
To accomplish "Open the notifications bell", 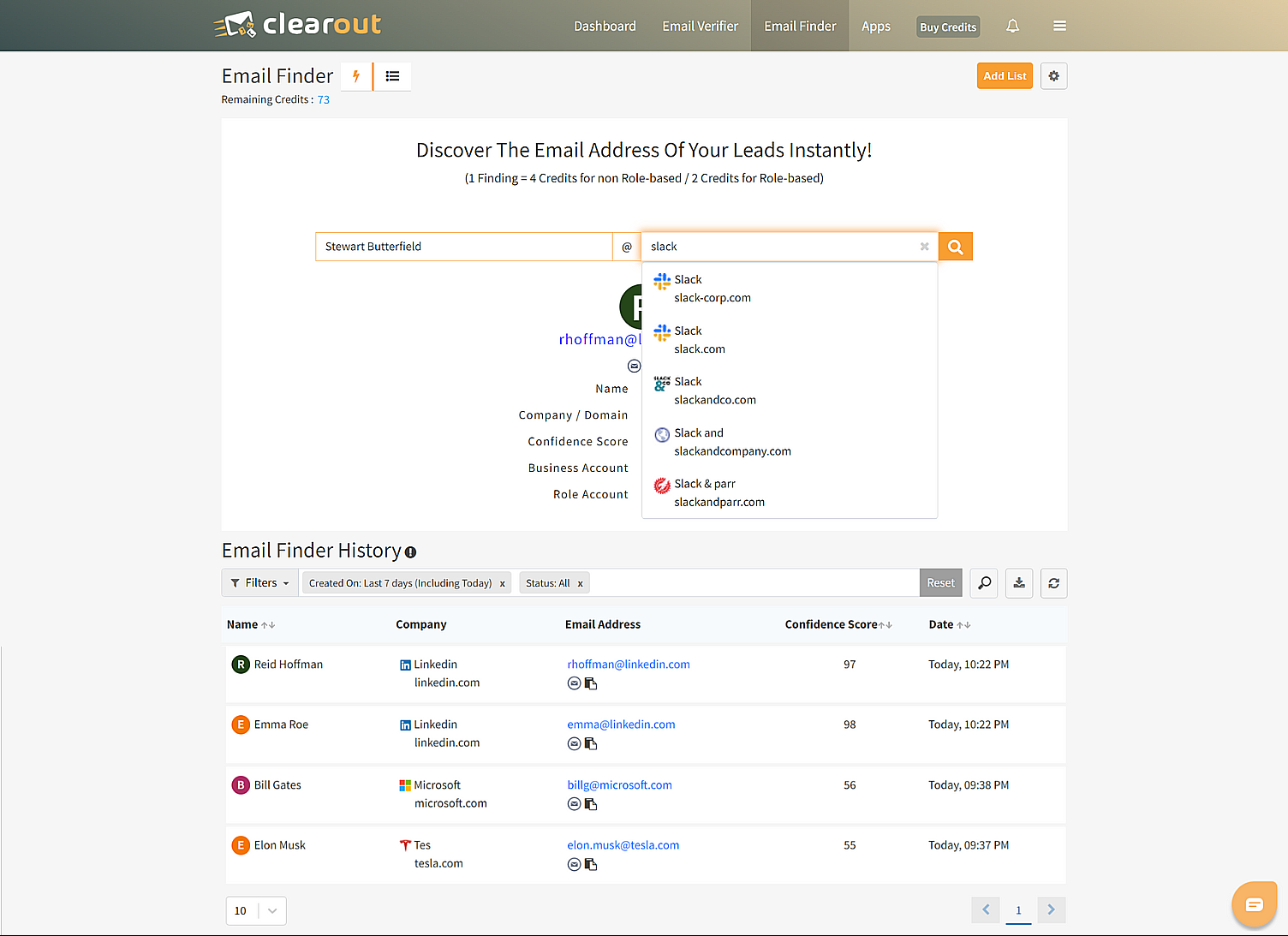I will coord(1012,26).
